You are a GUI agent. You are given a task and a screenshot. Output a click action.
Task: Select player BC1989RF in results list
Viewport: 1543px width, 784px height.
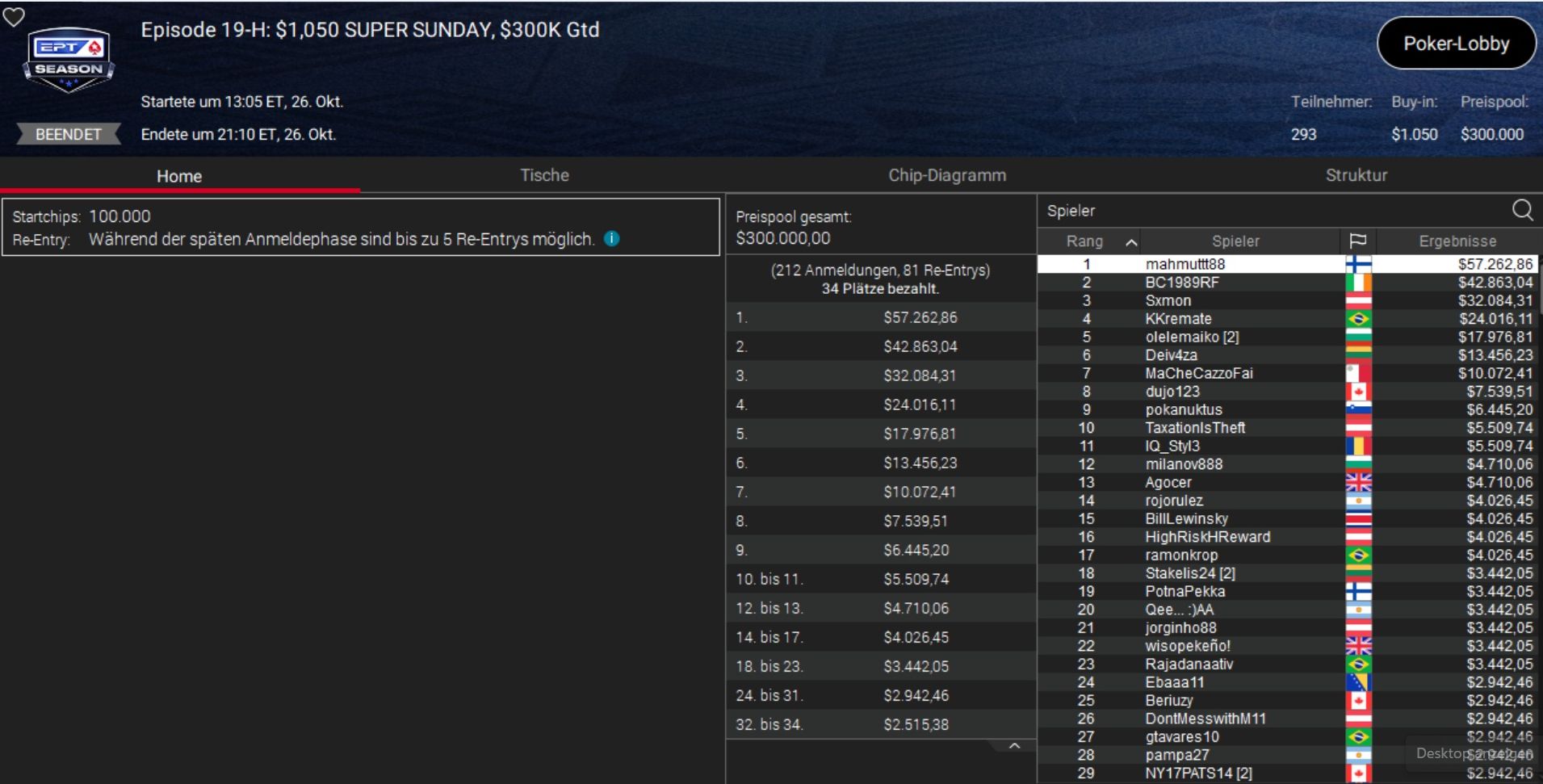[1181, 283]
